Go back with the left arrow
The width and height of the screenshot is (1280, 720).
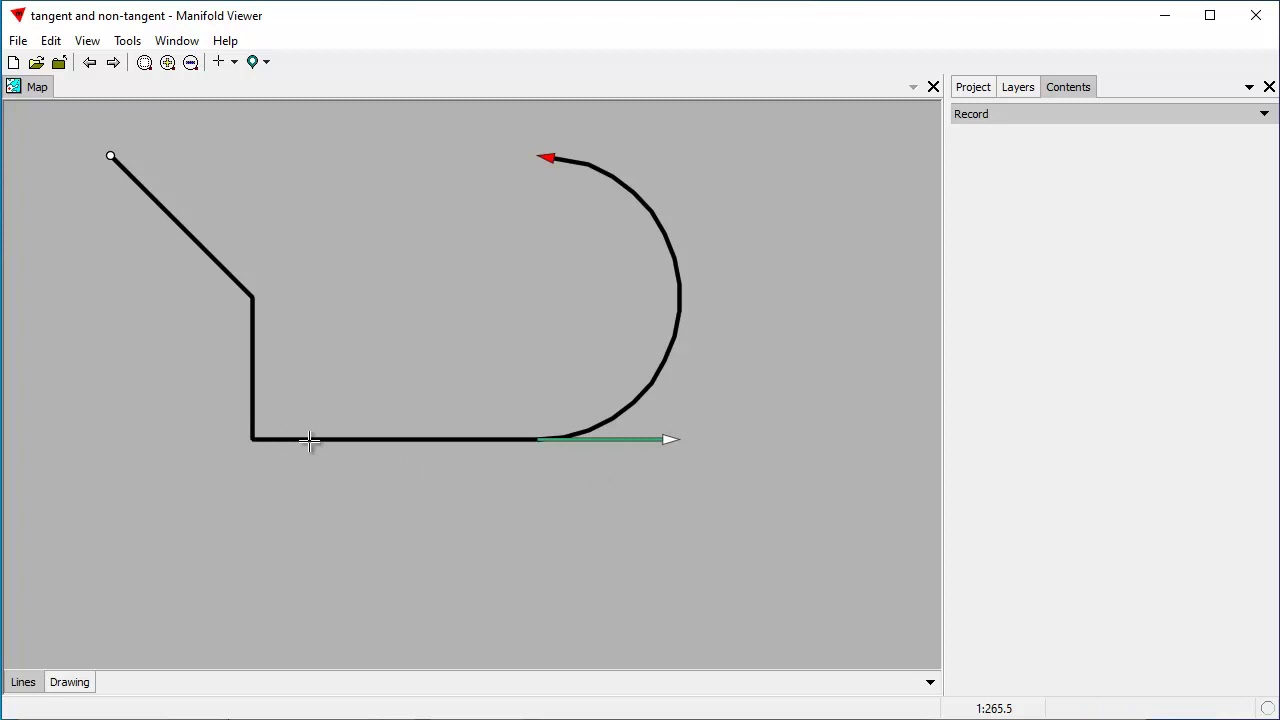(90, 62)
